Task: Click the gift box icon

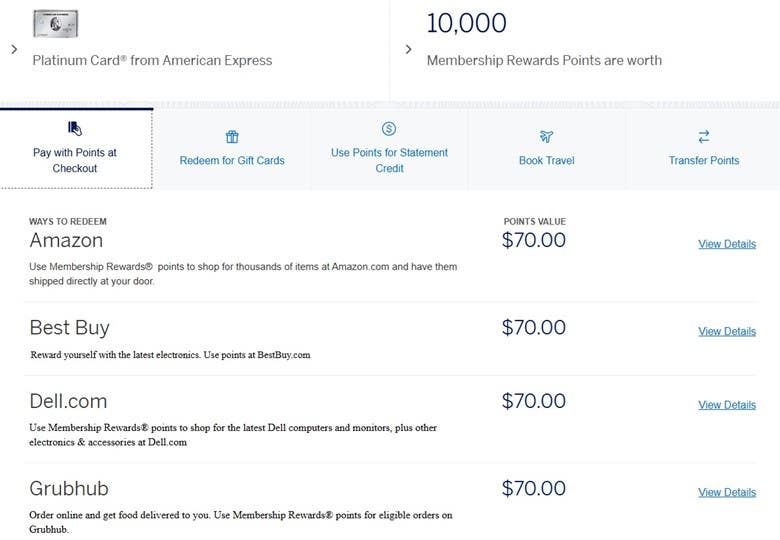Action: (232, 137)
